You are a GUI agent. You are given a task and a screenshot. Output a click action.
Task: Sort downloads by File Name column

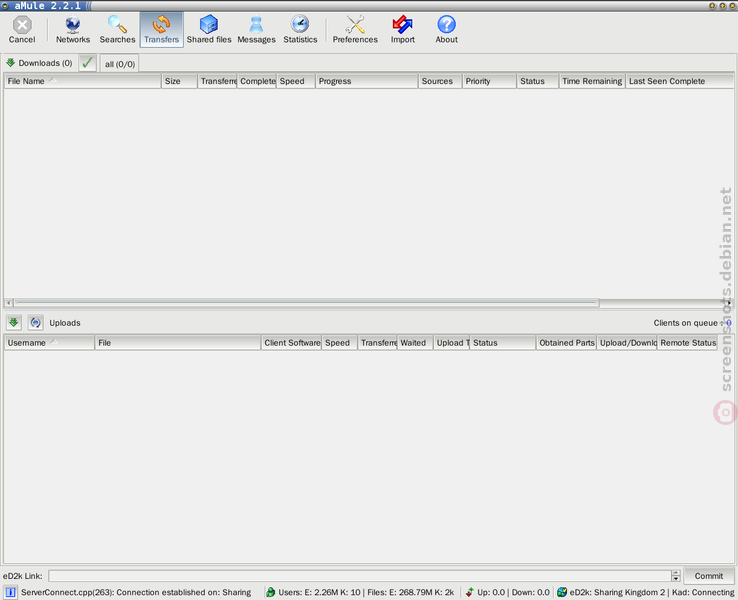click(82, 81)
